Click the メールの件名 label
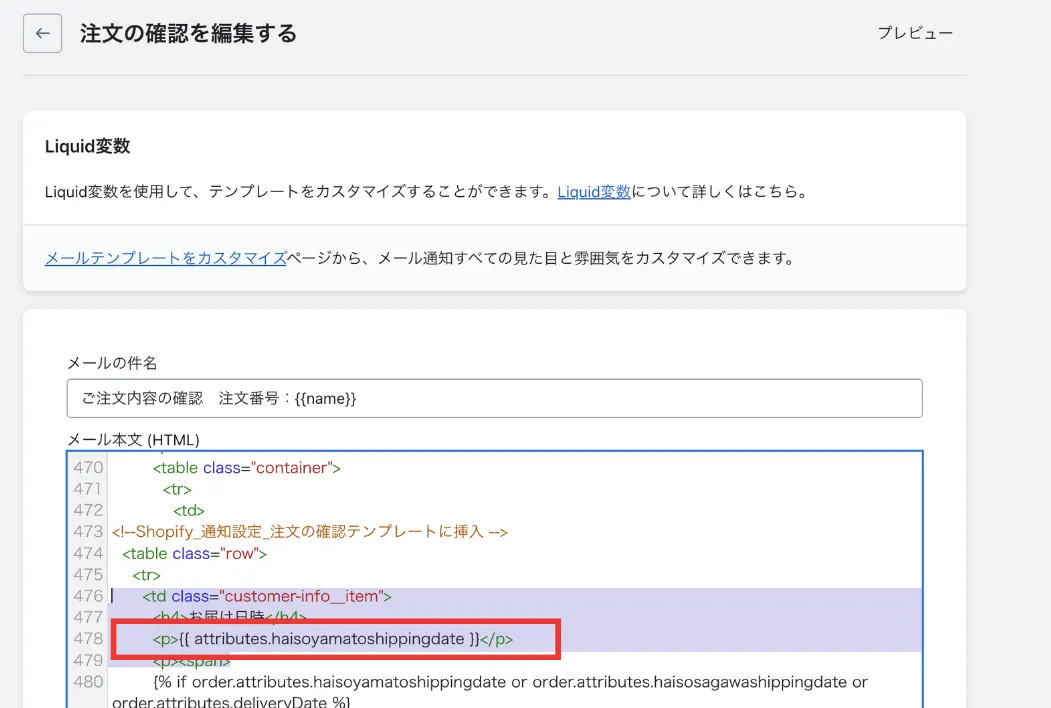The image size is (1051, 708). (112, 363)
